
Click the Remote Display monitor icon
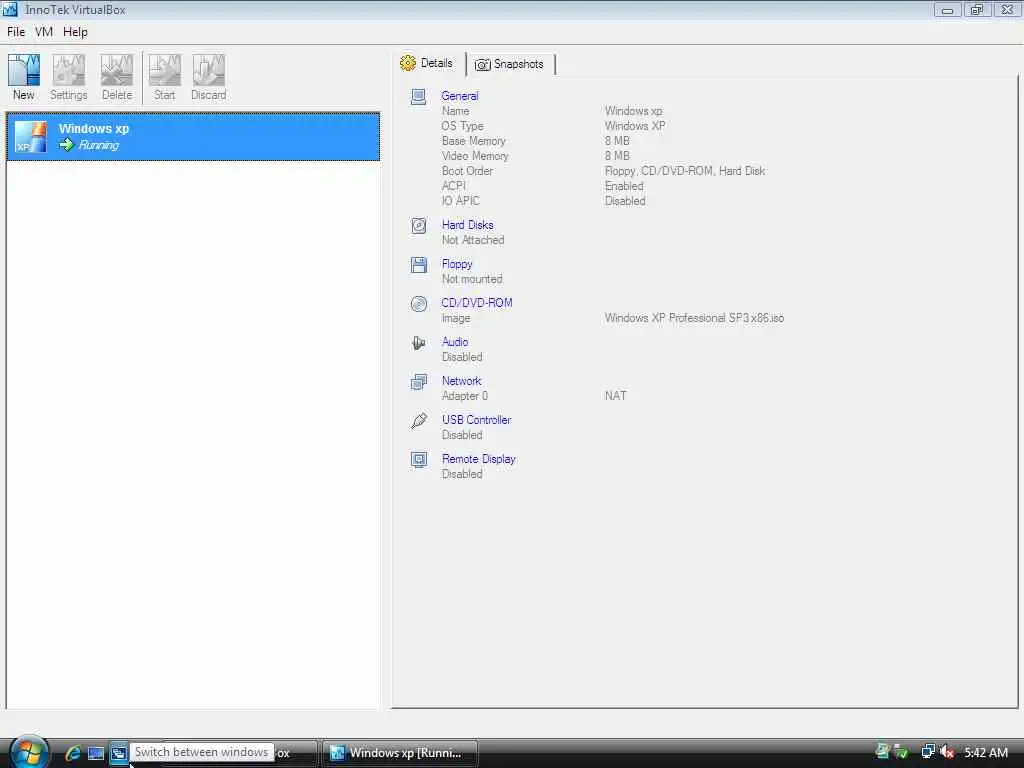419,460
